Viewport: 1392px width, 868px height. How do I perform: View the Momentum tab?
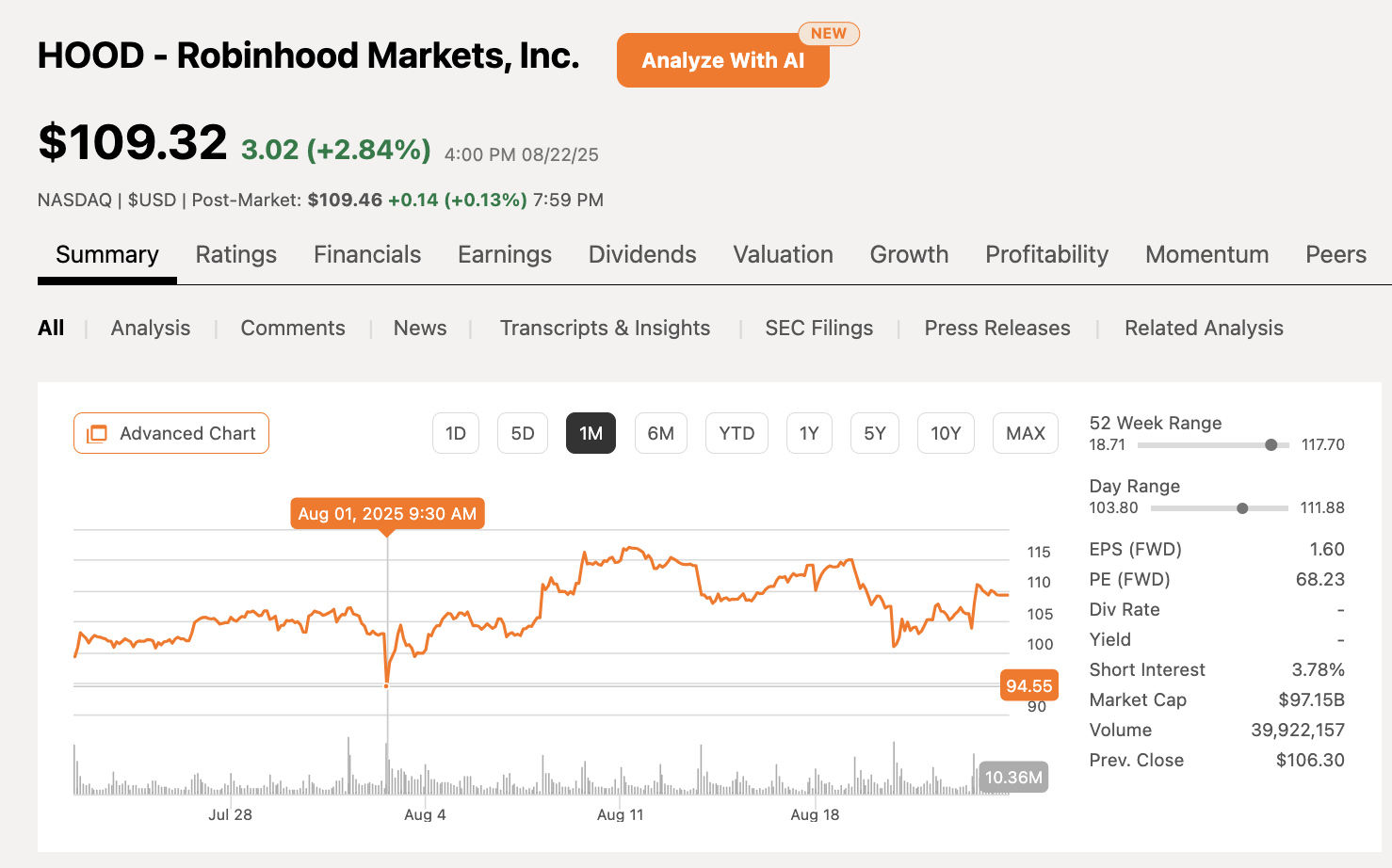coord(1206,254)
